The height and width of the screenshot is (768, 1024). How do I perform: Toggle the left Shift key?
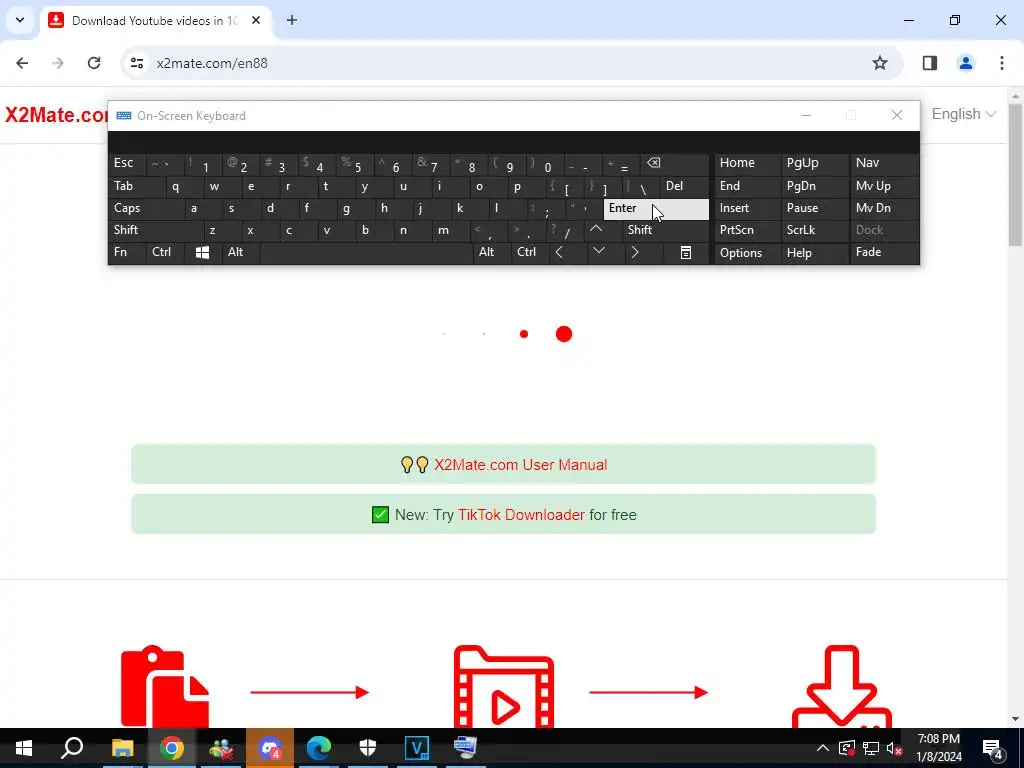click(x=155, y=230)
